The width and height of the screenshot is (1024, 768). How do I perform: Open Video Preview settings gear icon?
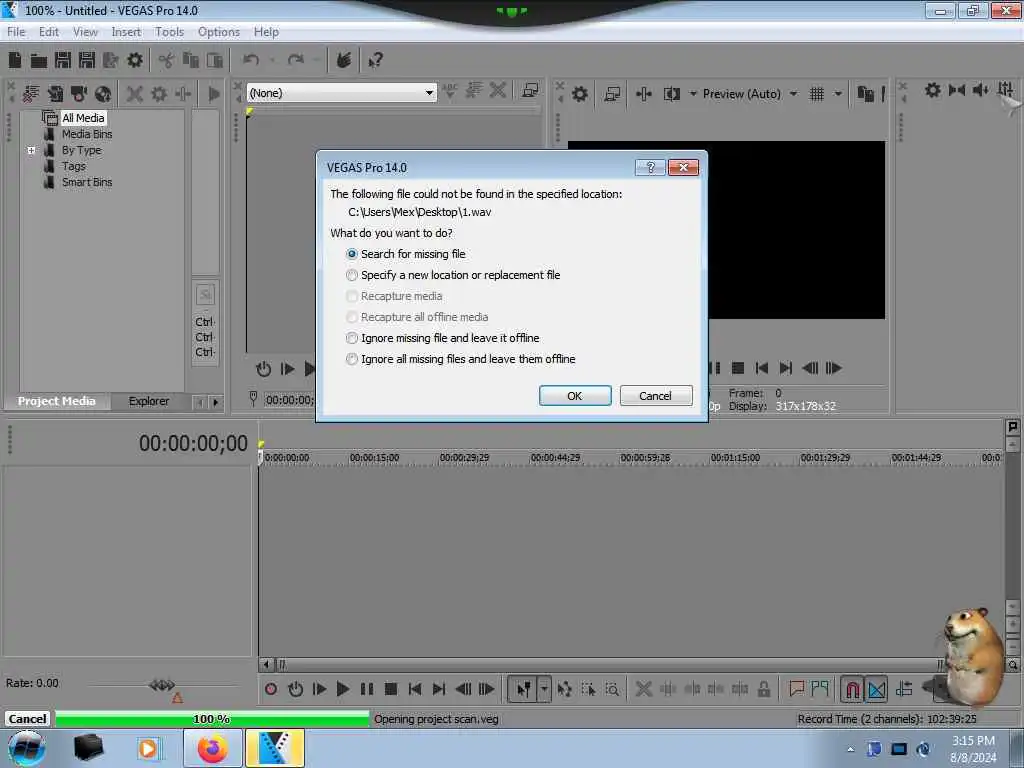(x=579, y=94)
